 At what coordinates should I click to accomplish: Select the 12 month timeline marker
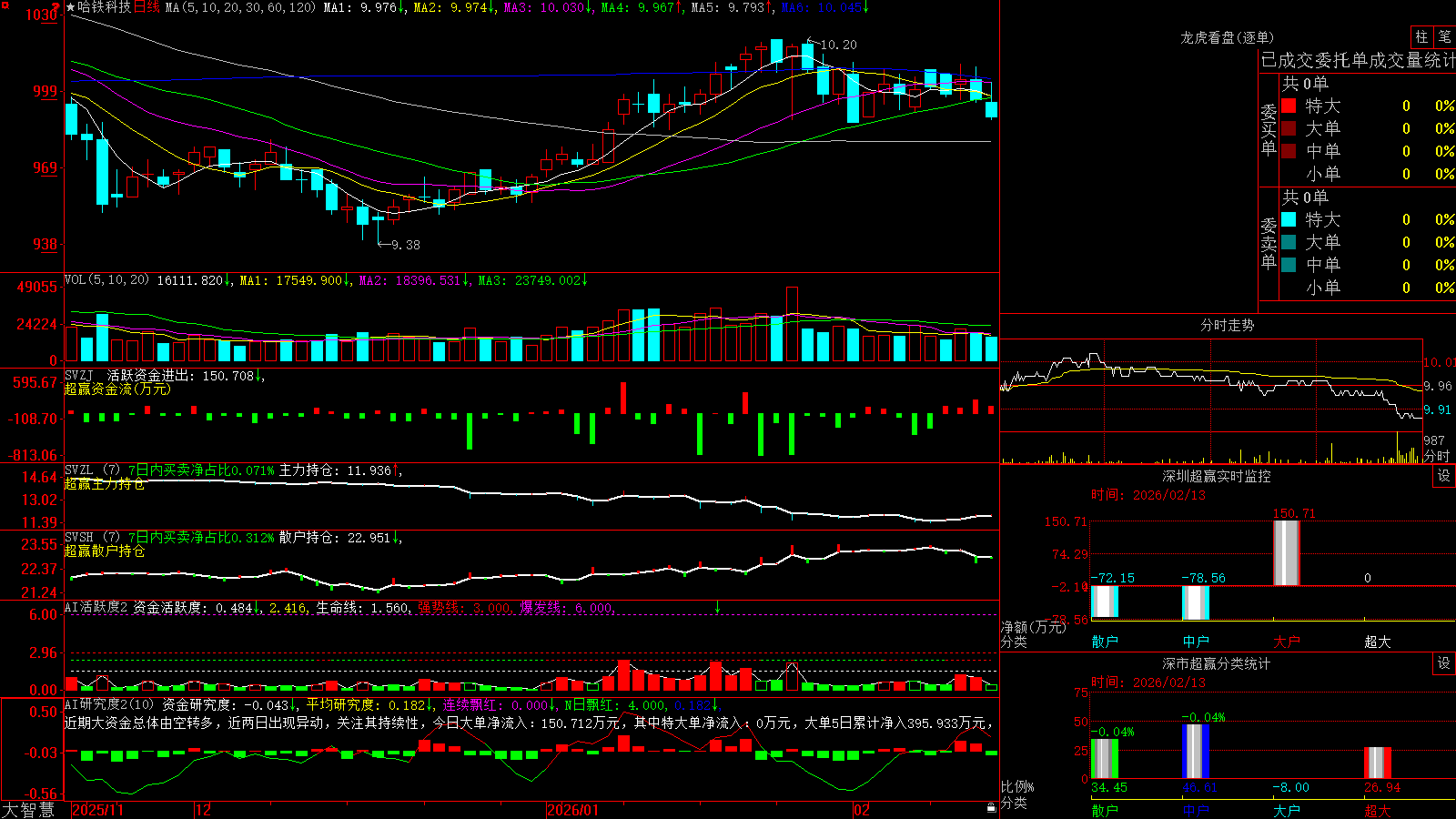[204, 810]
